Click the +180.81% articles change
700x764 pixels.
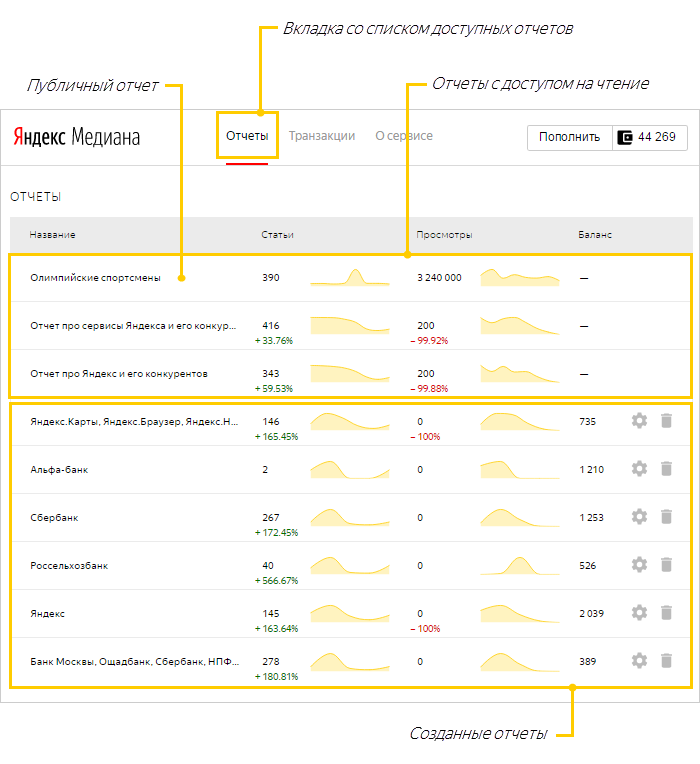[276, 677]
